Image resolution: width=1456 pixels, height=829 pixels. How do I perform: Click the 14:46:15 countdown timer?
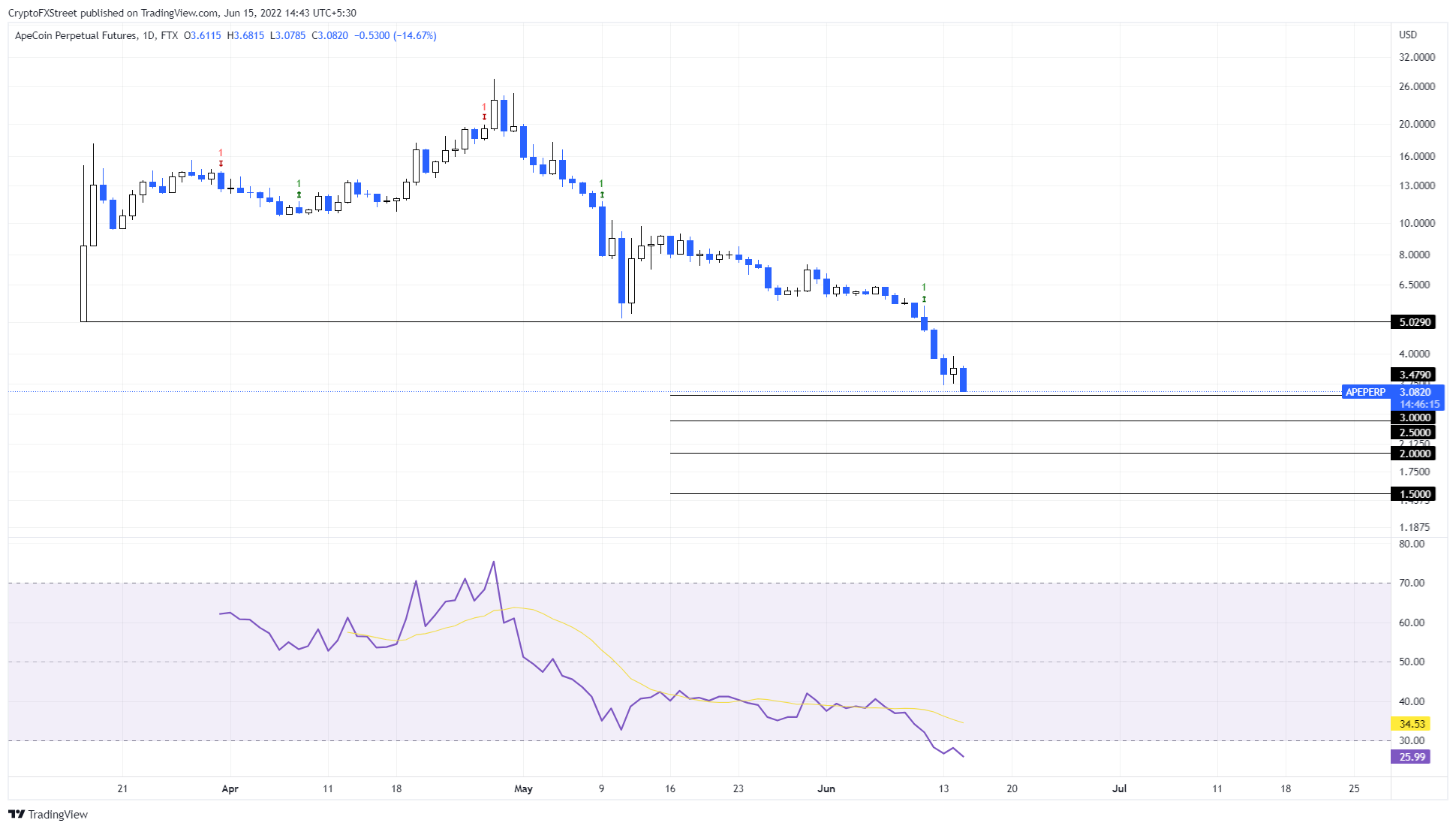pos(1419,404)
